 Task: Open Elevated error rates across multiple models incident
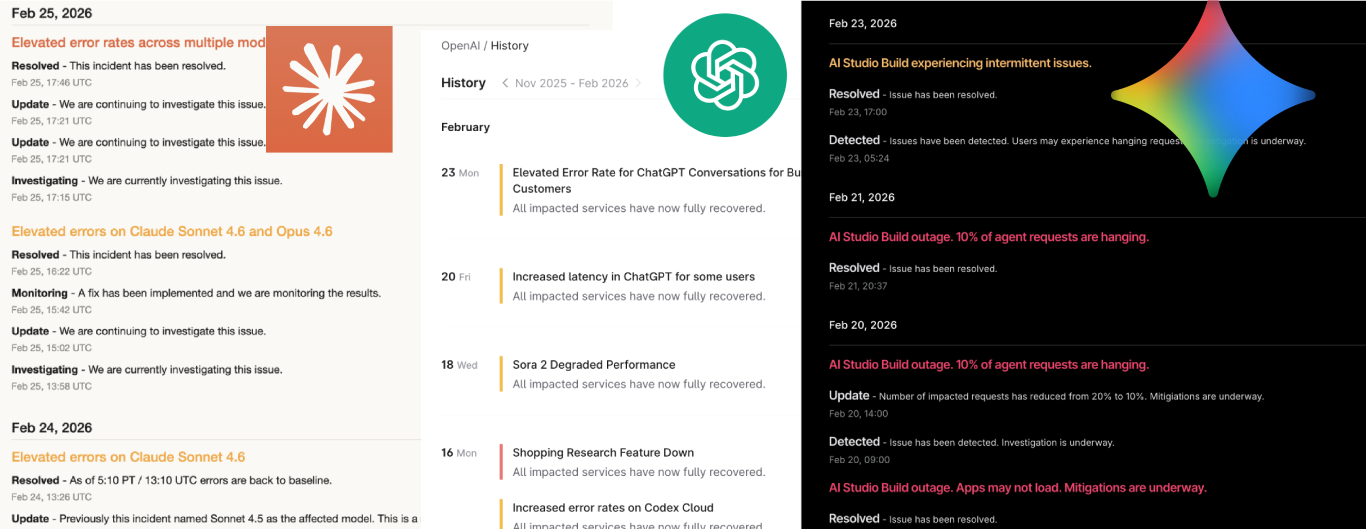(138, 43)
